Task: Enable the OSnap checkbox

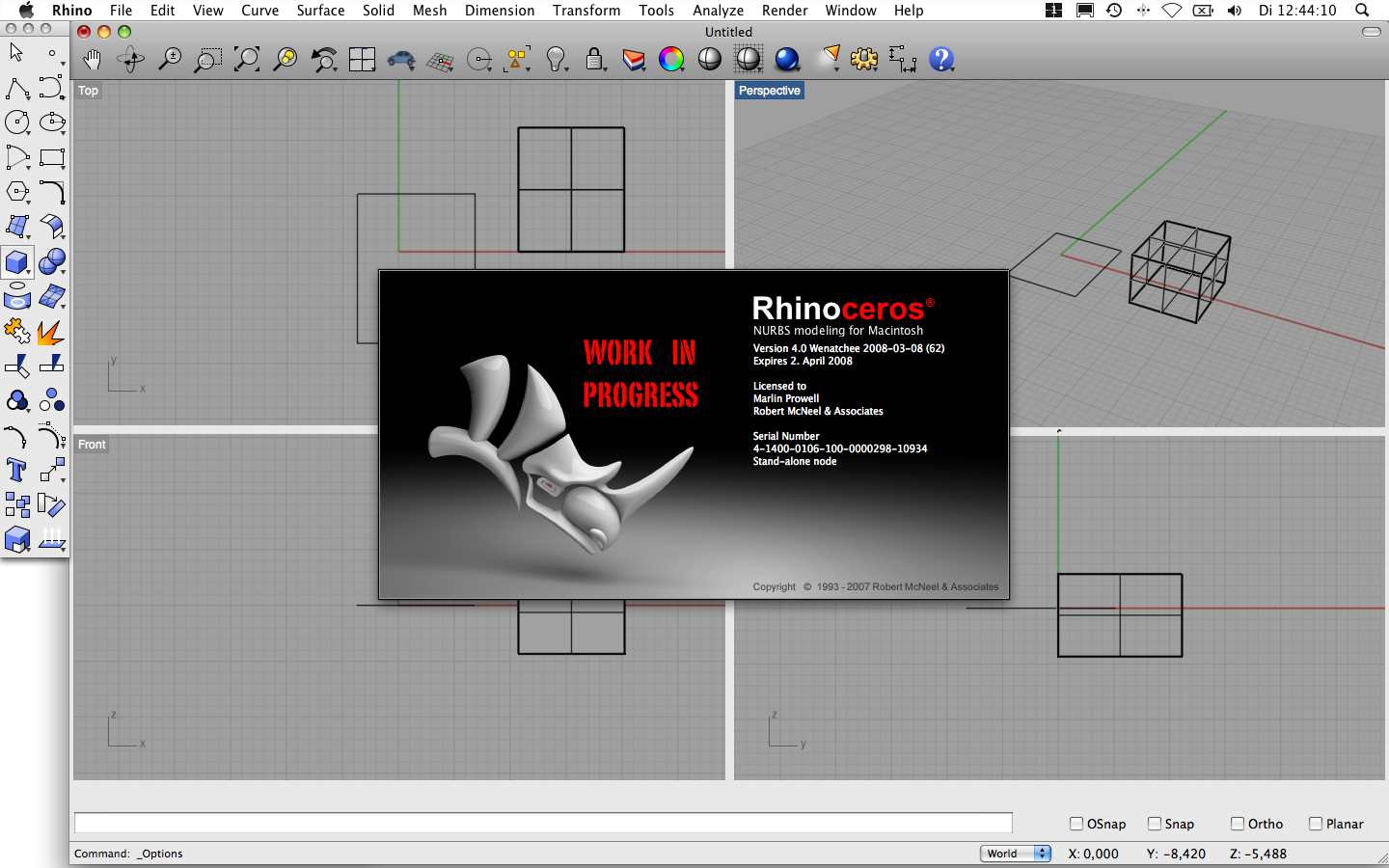Action: (x=1076, y=824)
